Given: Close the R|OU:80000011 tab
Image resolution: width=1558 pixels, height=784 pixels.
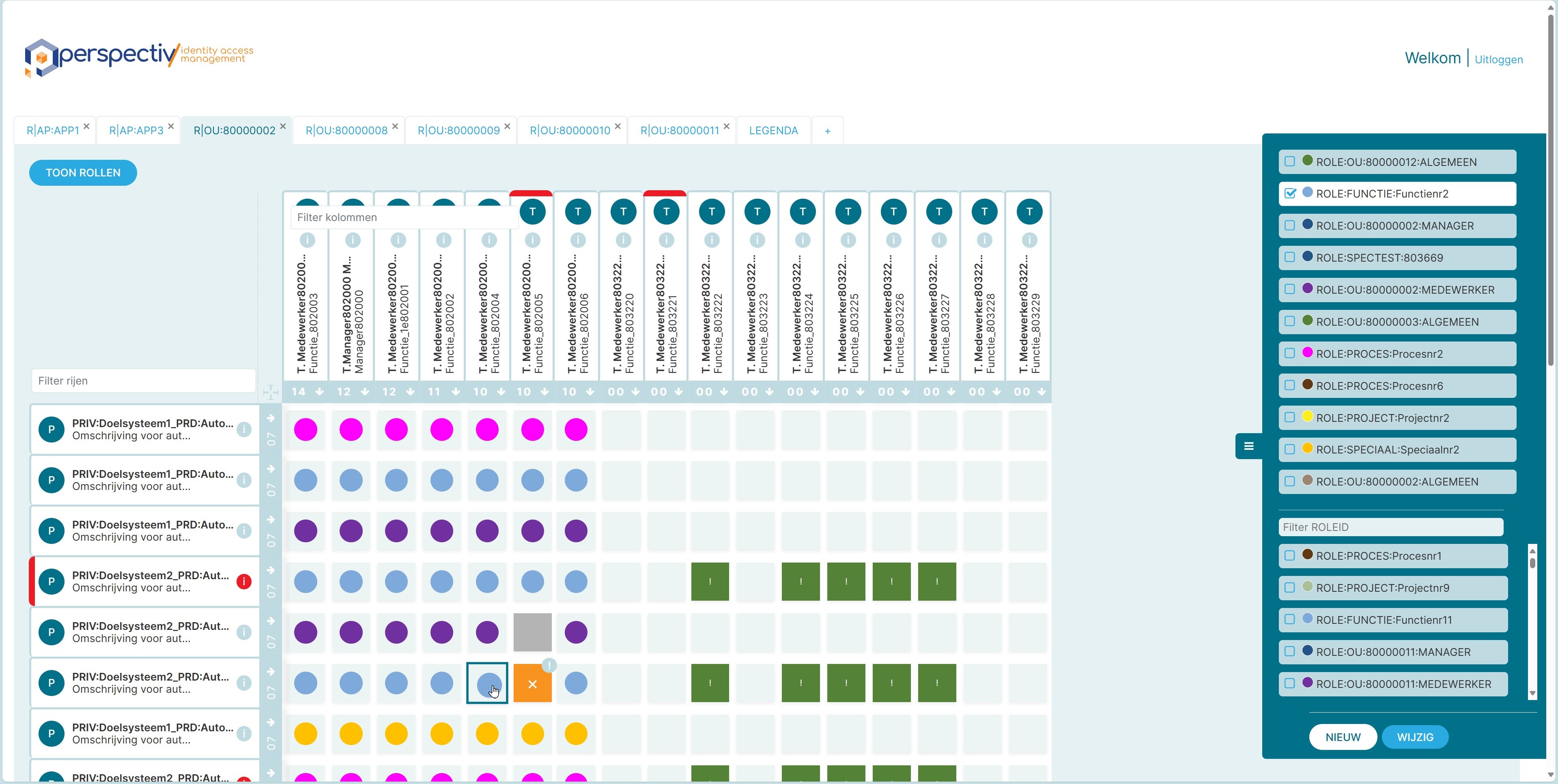Looking at the screenshot, I should [x=726, y=126].
